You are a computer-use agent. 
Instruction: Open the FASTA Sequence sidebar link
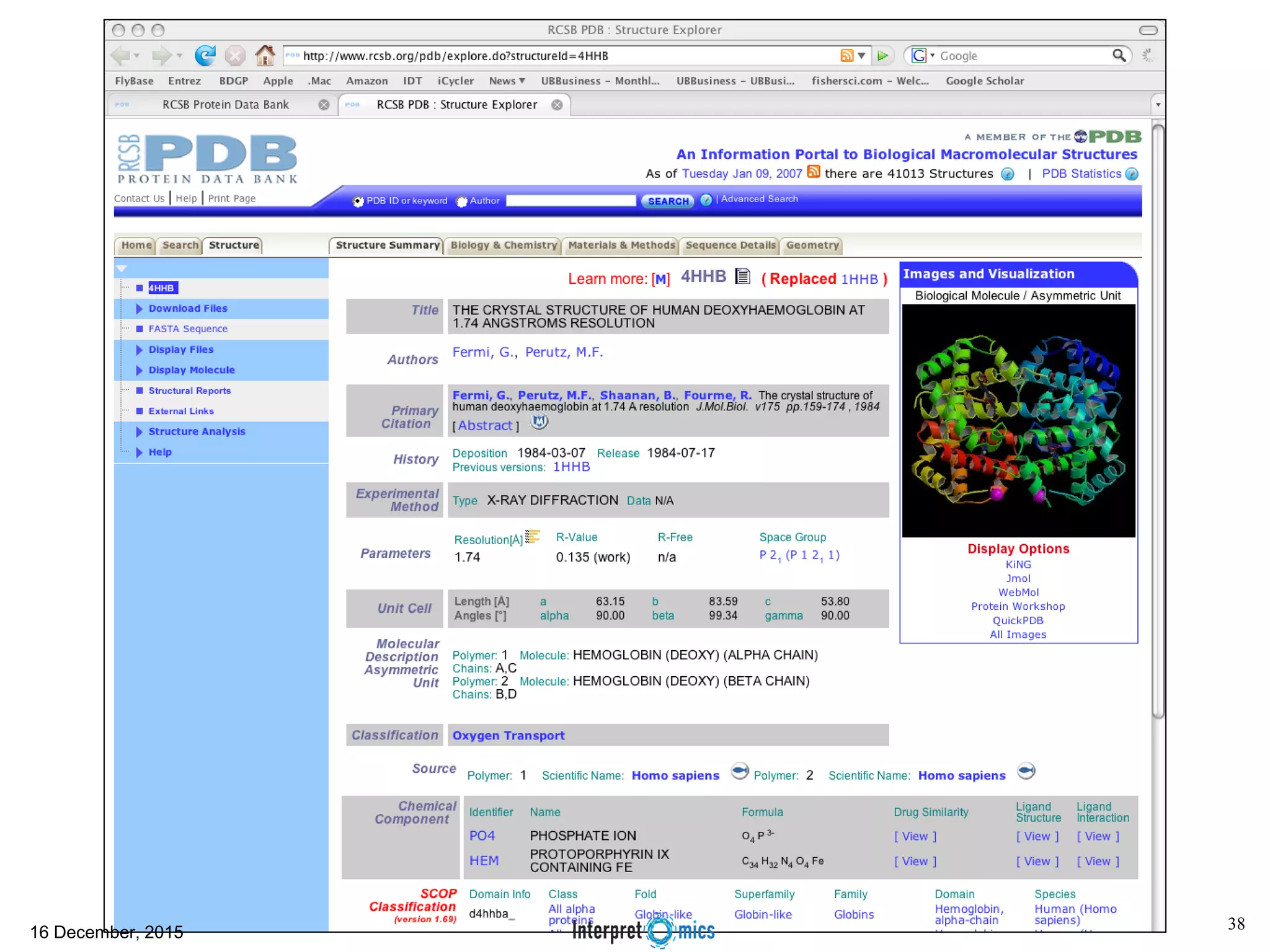point(188,329)
